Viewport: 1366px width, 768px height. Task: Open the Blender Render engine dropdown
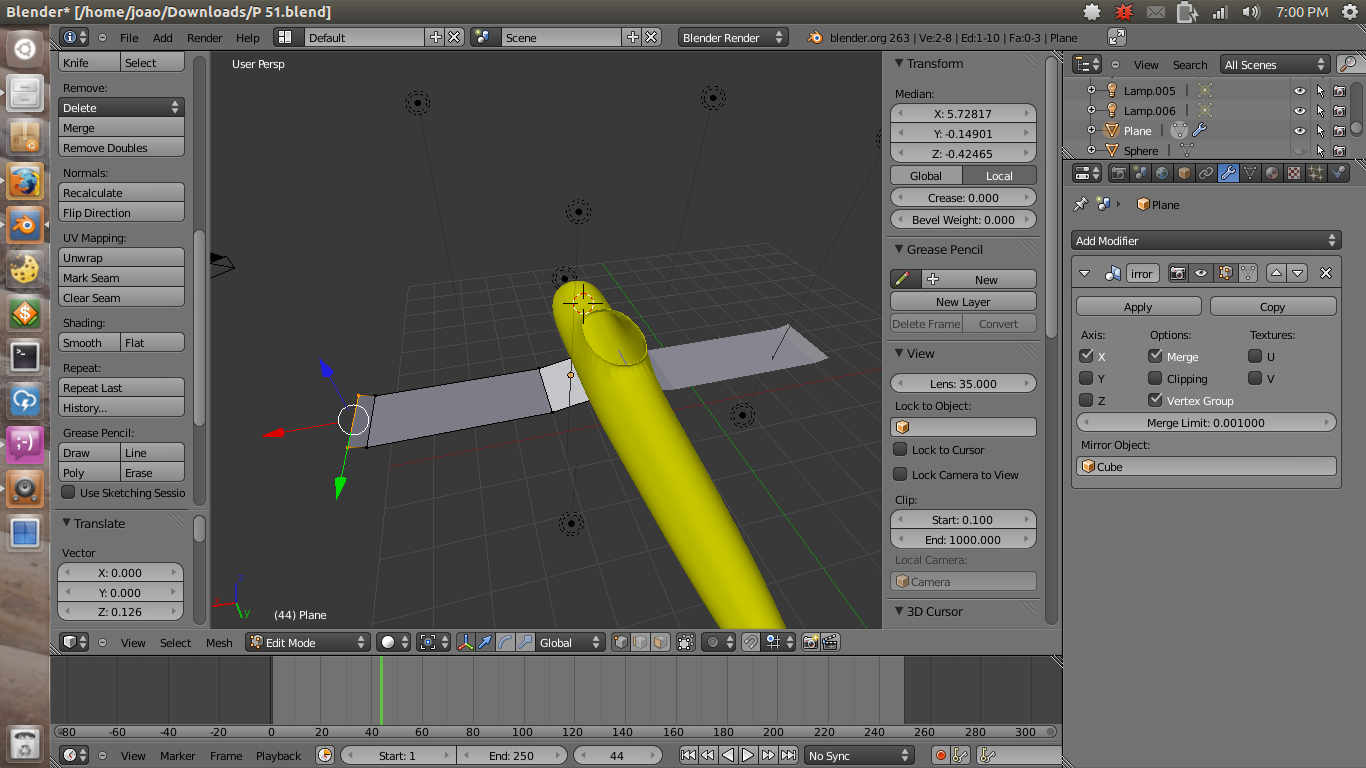733,37
